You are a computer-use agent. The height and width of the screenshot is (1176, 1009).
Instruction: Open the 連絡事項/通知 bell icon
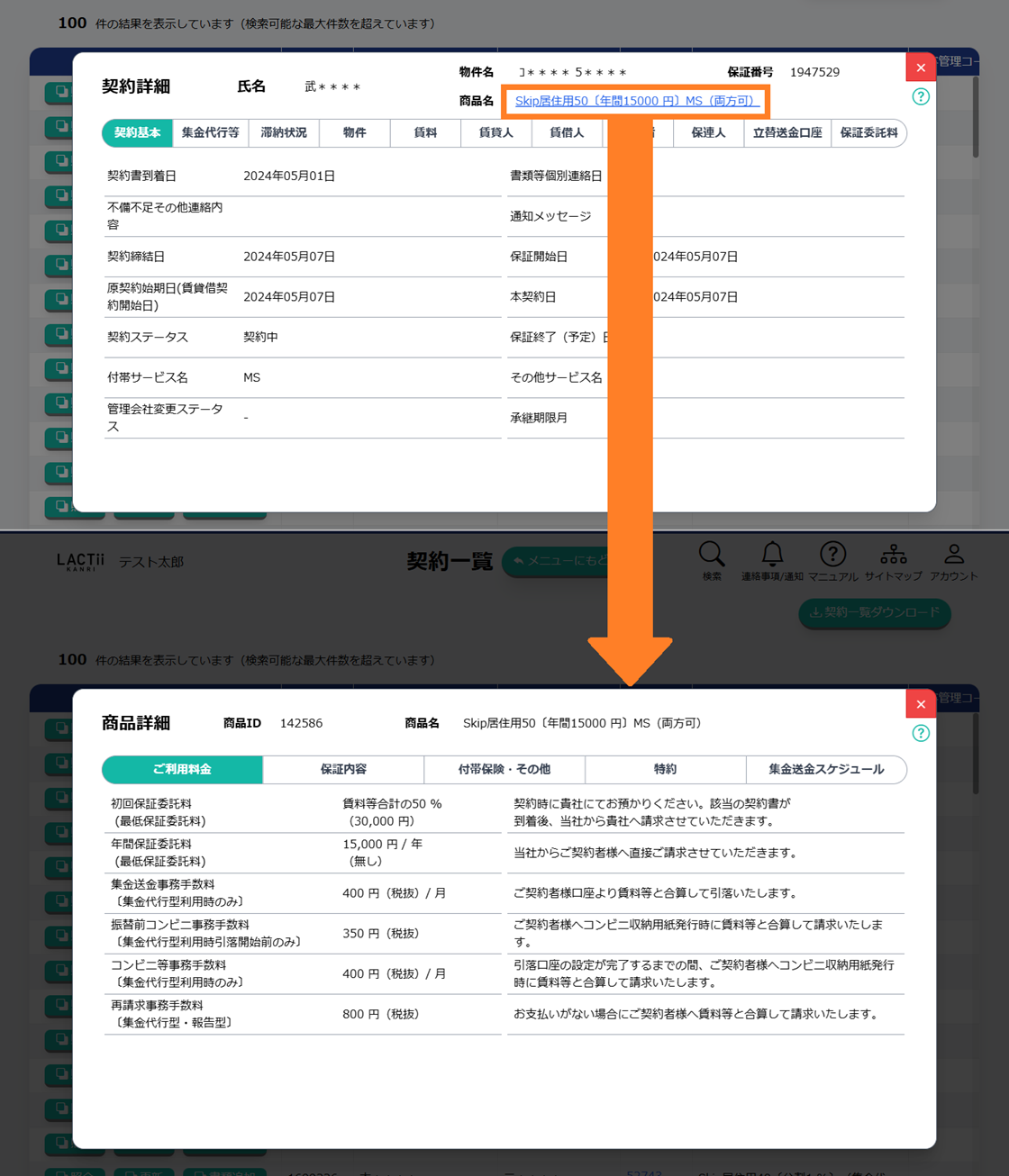pyautogui.click(x=772, y=555)
